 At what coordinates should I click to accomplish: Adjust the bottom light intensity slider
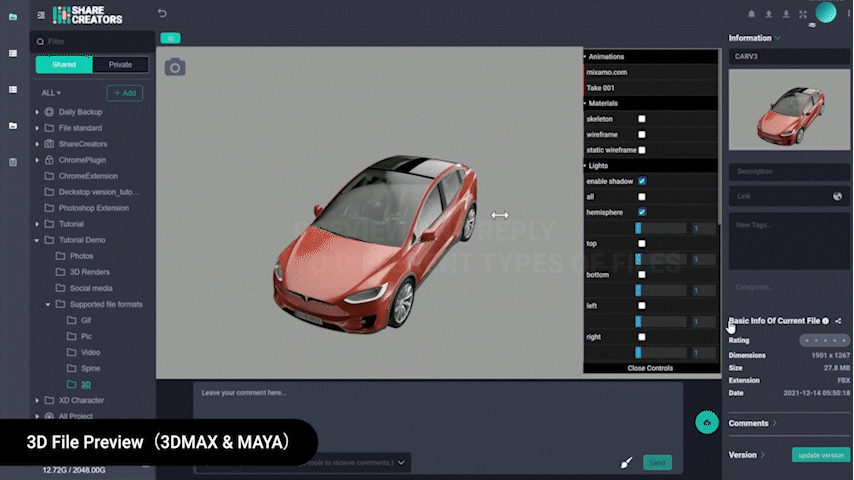click(661, 290)
